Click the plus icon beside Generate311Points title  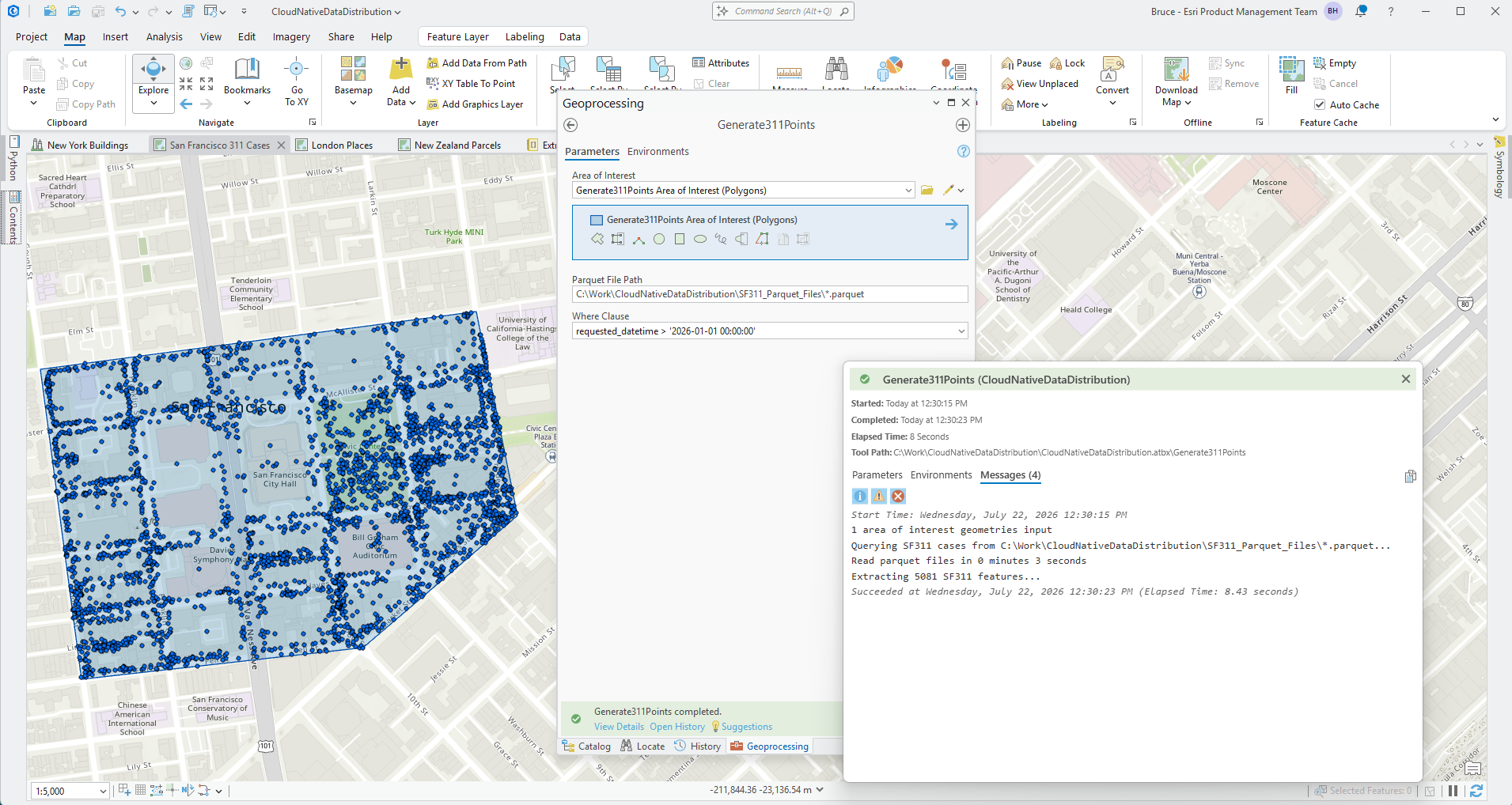click(x=963, y=125)
